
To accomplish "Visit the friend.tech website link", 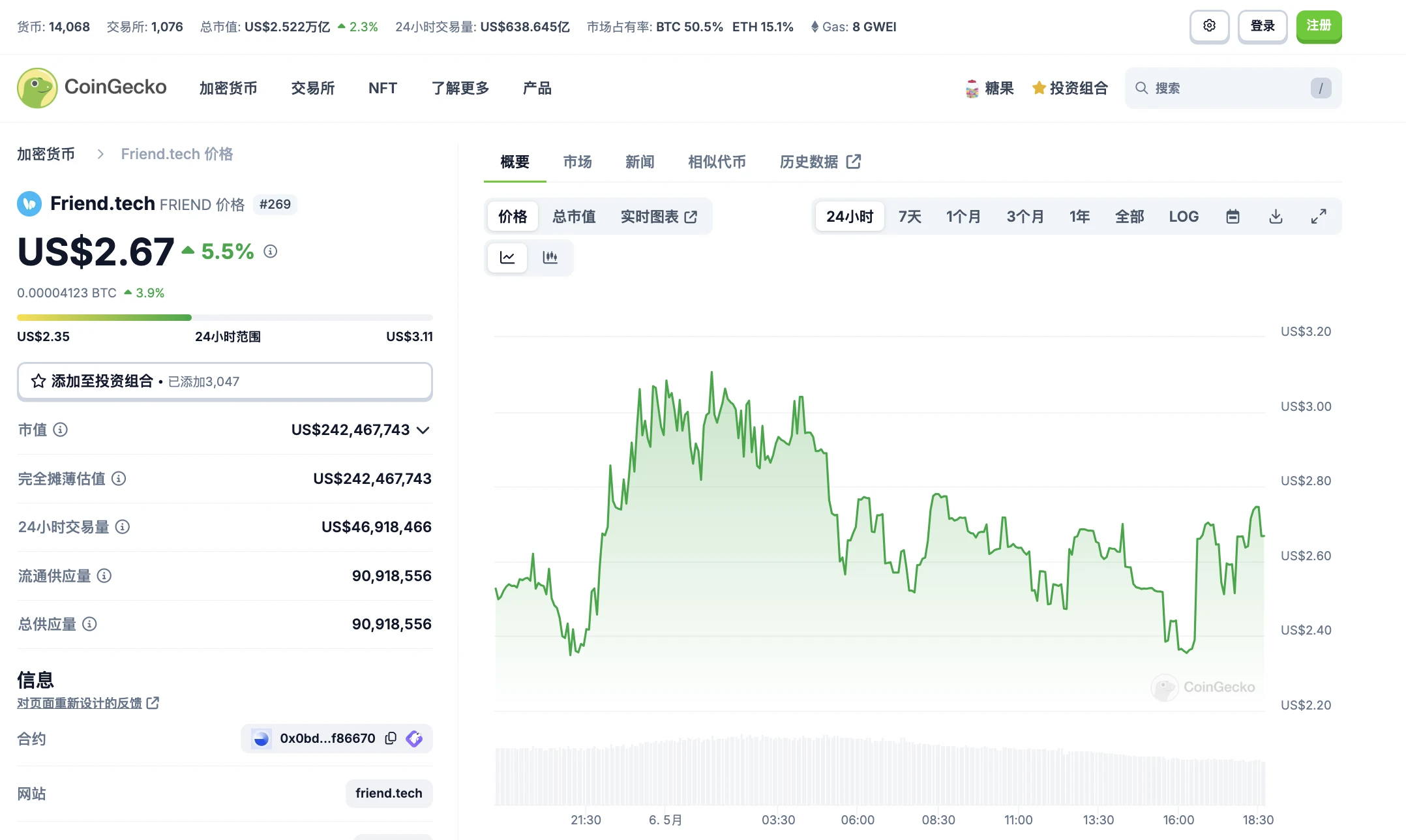I will click(x=389, y=793).
